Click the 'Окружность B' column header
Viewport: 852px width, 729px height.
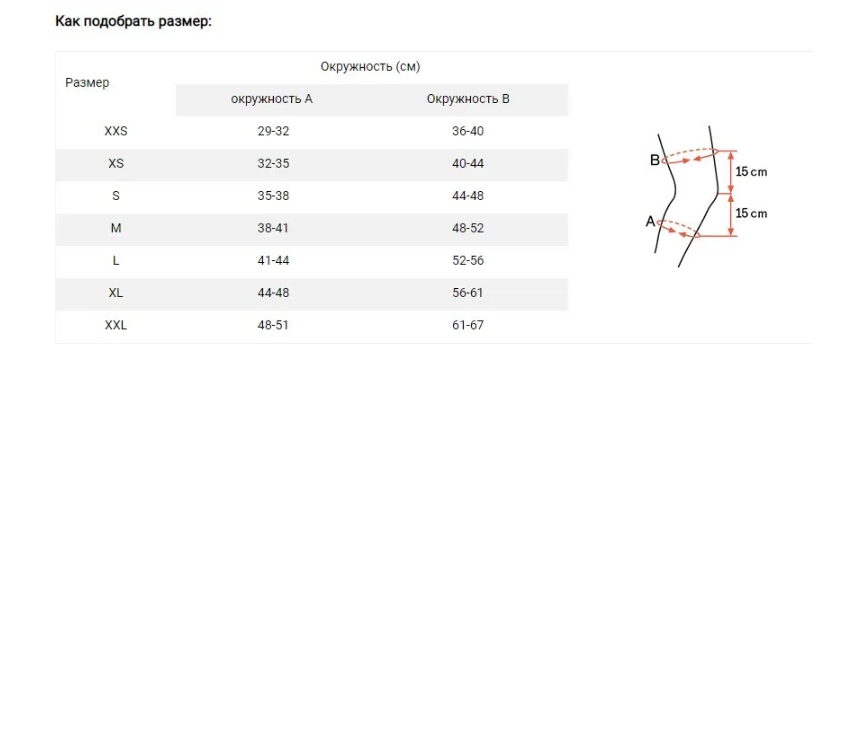[468, 99]
